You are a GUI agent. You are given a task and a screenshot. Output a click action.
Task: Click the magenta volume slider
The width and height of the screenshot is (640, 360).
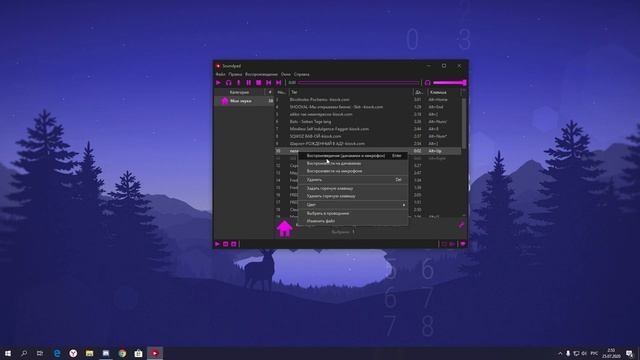pyautogui.click(x=449, y=83)
